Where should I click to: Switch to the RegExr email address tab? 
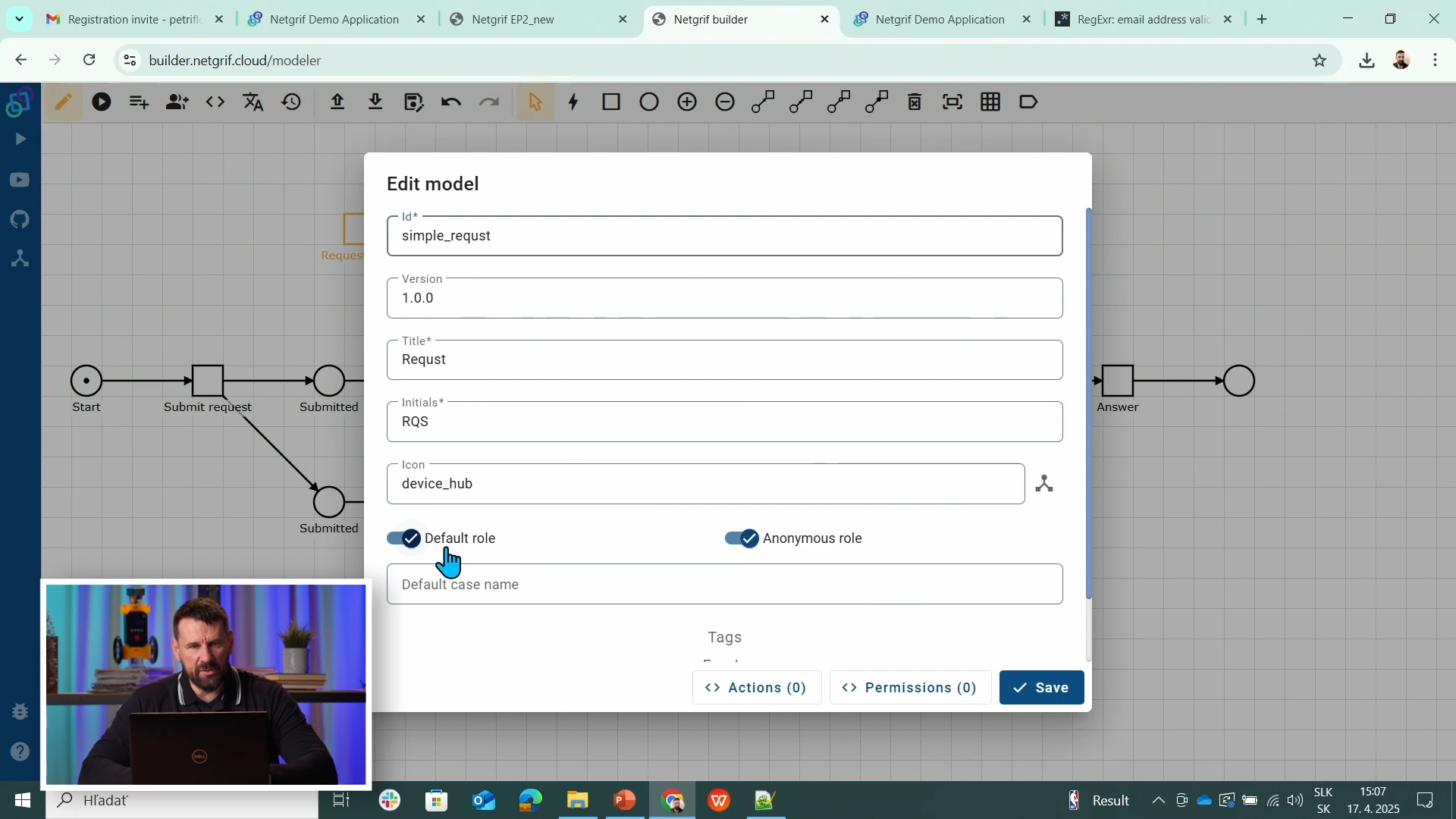click(1137, 19)
